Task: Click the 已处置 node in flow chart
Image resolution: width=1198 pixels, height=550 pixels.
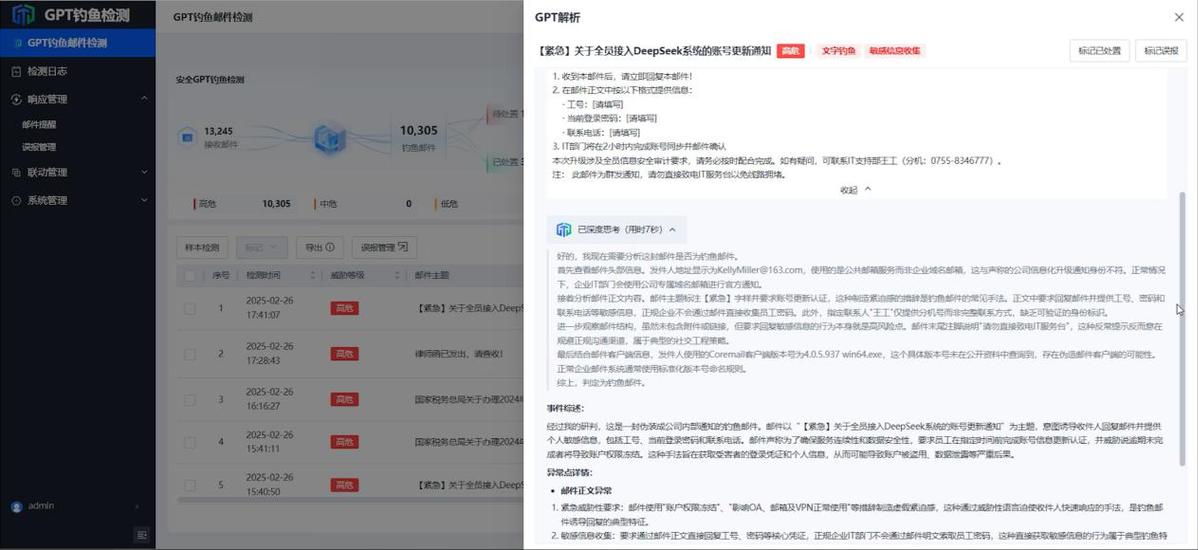Action: pyautogui.click(x=506, y=162)
